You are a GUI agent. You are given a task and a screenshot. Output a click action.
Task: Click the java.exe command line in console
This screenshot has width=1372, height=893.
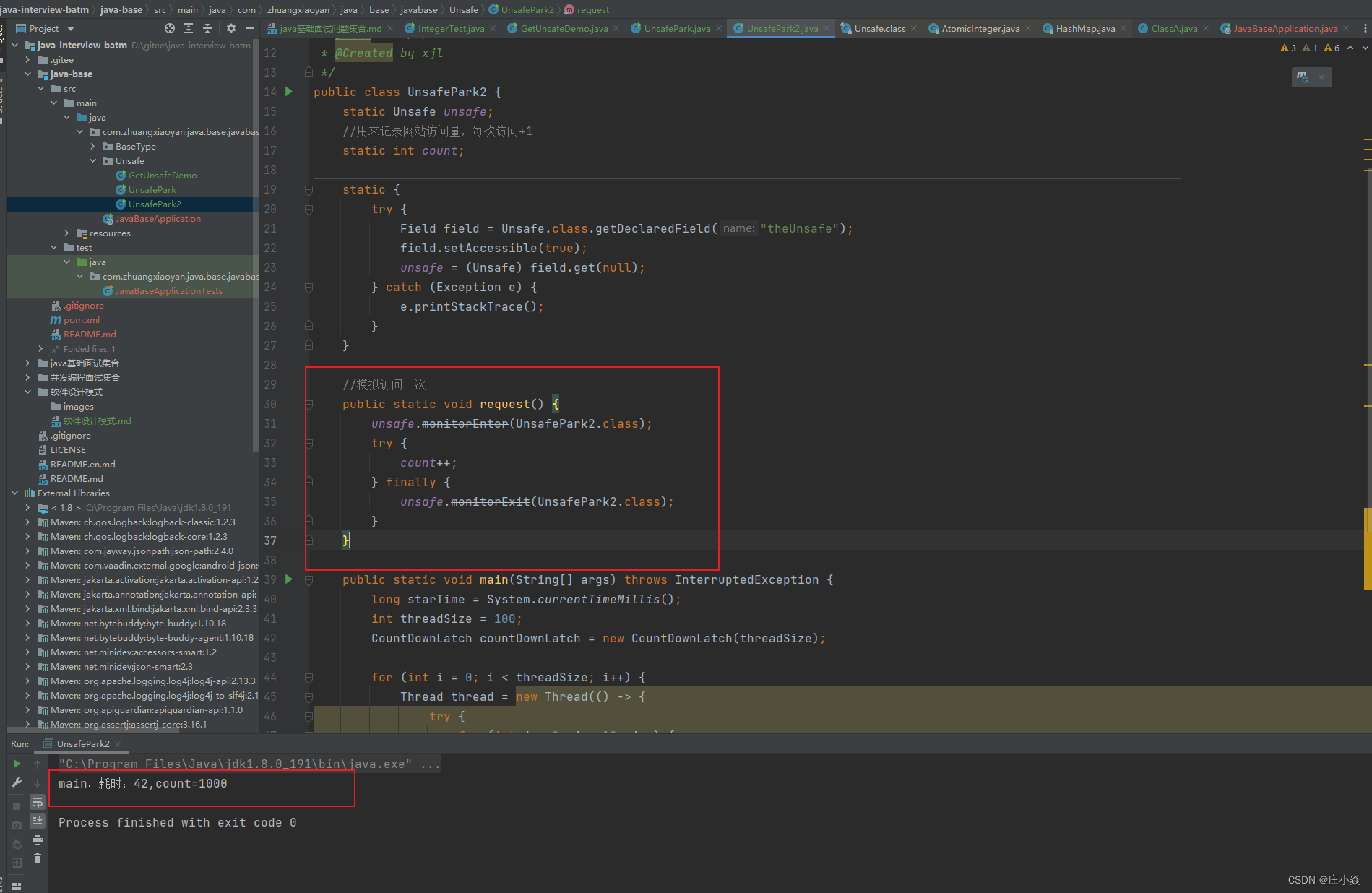[x=249, y=764]
